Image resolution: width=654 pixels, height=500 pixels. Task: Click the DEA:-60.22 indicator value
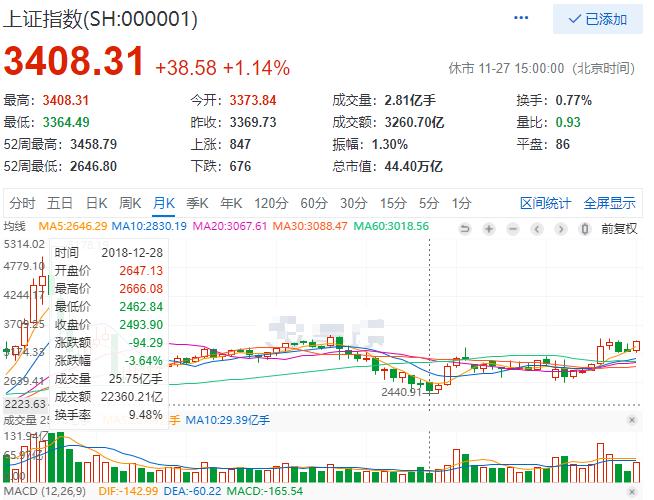(x=192, y=491)
